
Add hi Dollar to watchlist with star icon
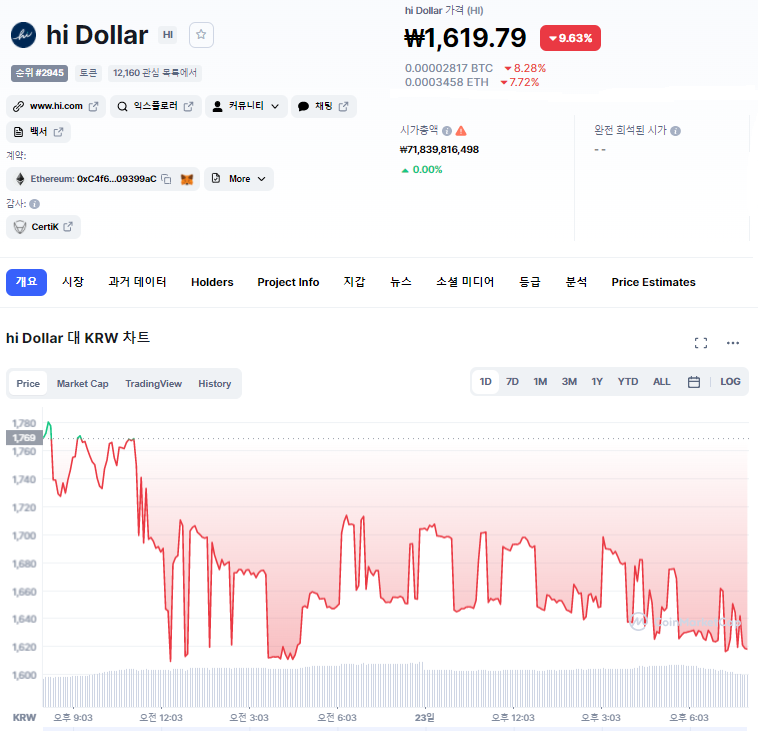point(201,35)
